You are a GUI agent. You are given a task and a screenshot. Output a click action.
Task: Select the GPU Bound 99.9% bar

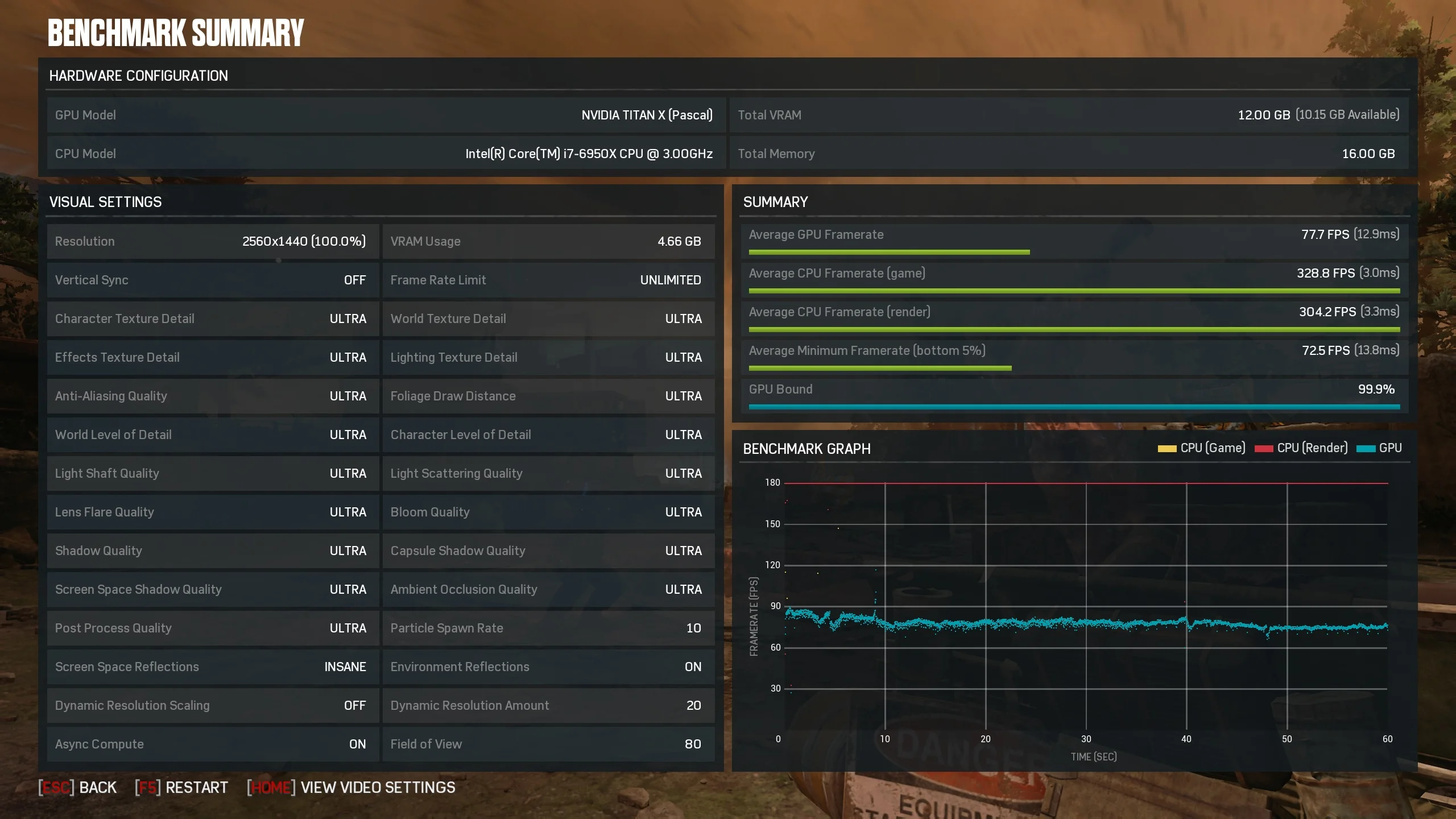coord(1074,407)
